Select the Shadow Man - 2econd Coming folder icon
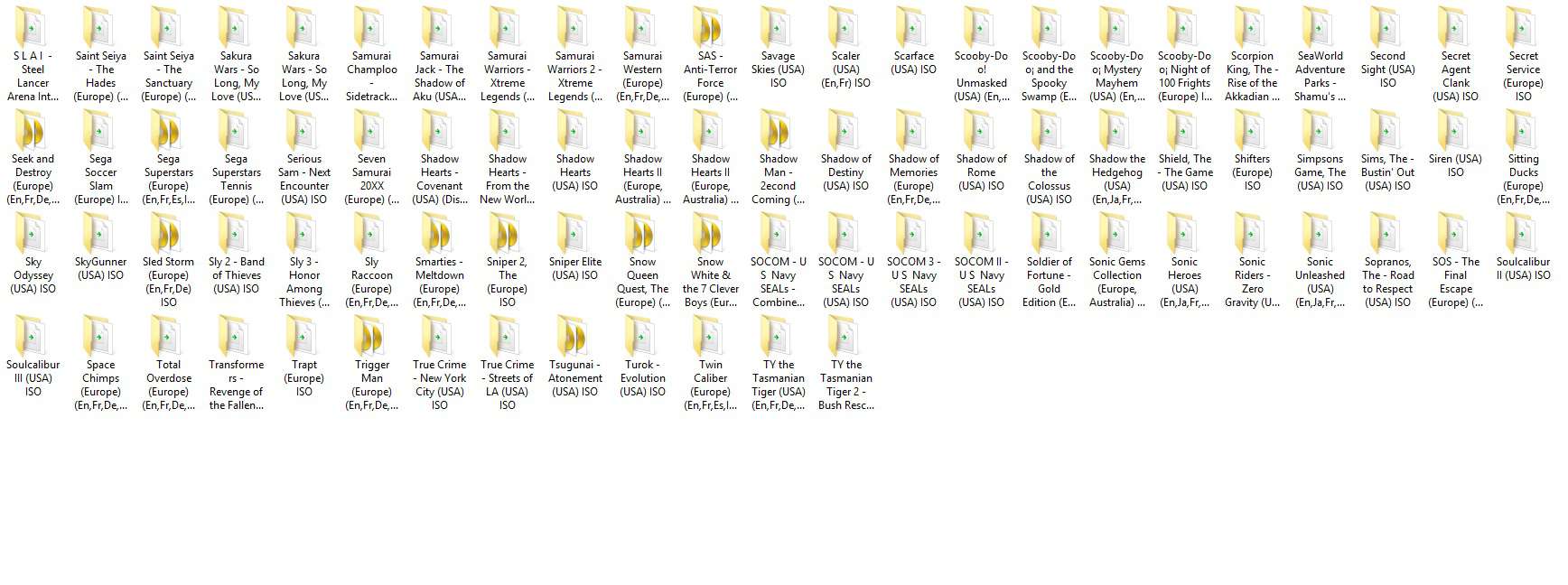The image size is (1568, 585). click(778, 129)
